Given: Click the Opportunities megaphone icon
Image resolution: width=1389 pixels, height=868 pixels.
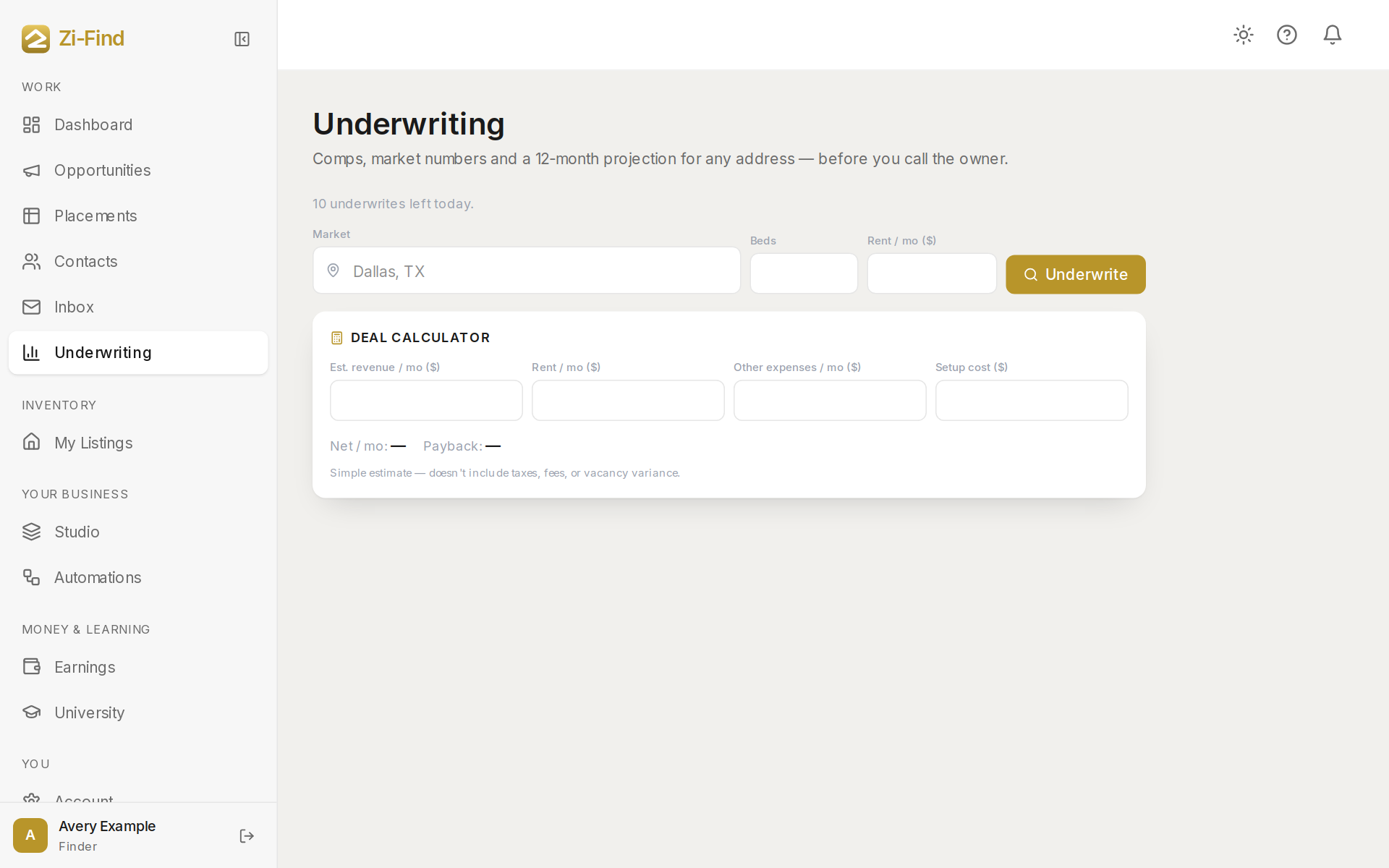Looking at the screenshot, I should 31,171.
